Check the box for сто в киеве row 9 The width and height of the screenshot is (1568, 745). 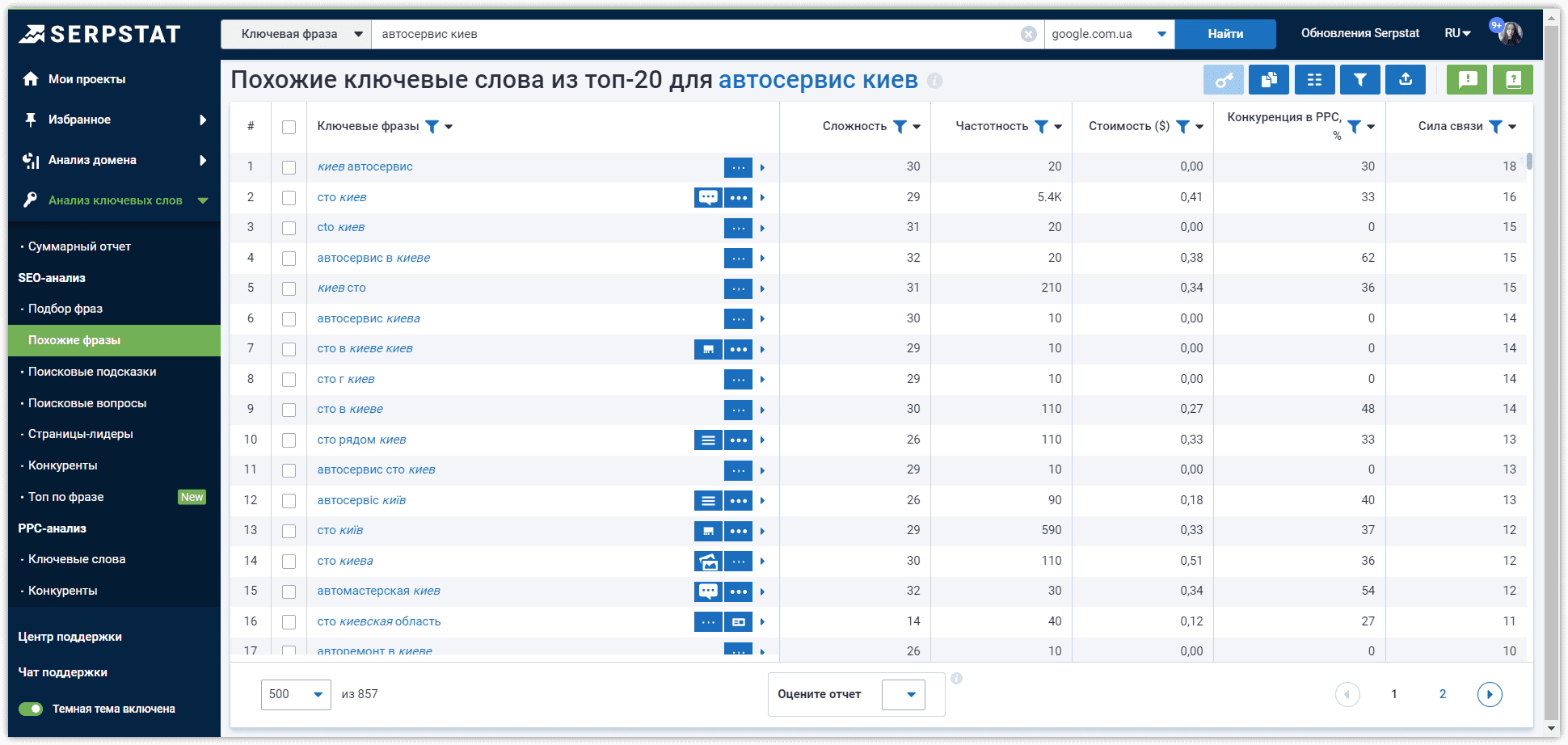point(289,410)
